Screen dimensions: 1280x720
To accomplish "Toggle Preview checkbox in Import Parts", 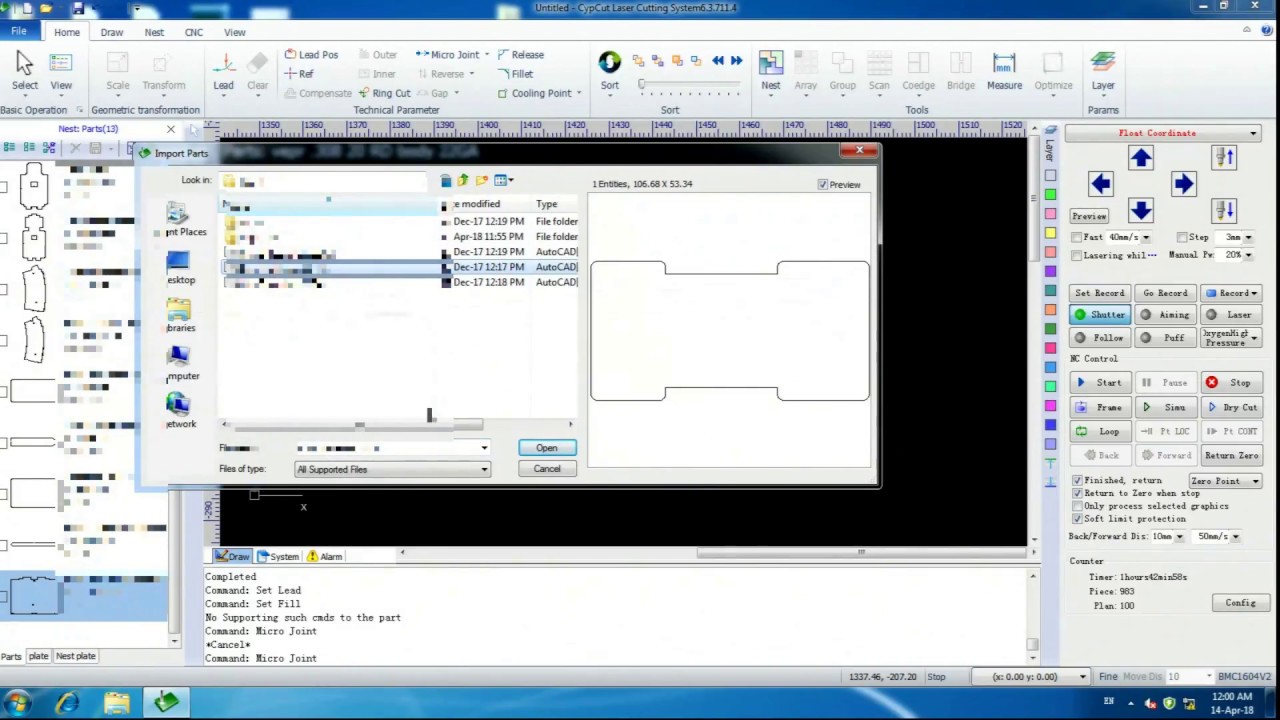I will (823, 185).
